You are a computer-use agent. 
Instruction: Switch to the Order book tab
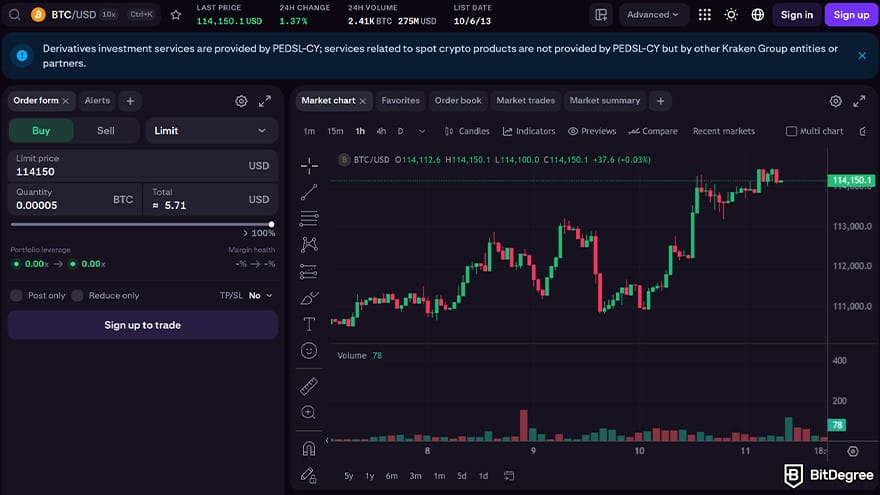tap(458, 101)
